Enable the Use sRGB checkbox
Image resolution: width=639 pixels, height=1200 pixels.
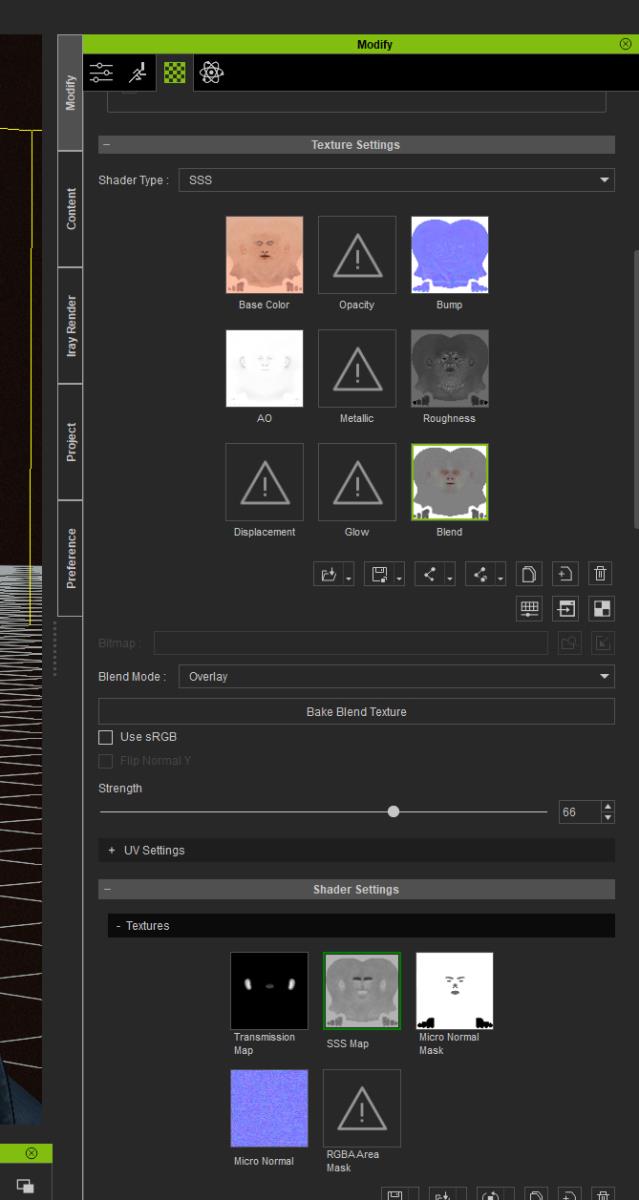click(106, 737)
